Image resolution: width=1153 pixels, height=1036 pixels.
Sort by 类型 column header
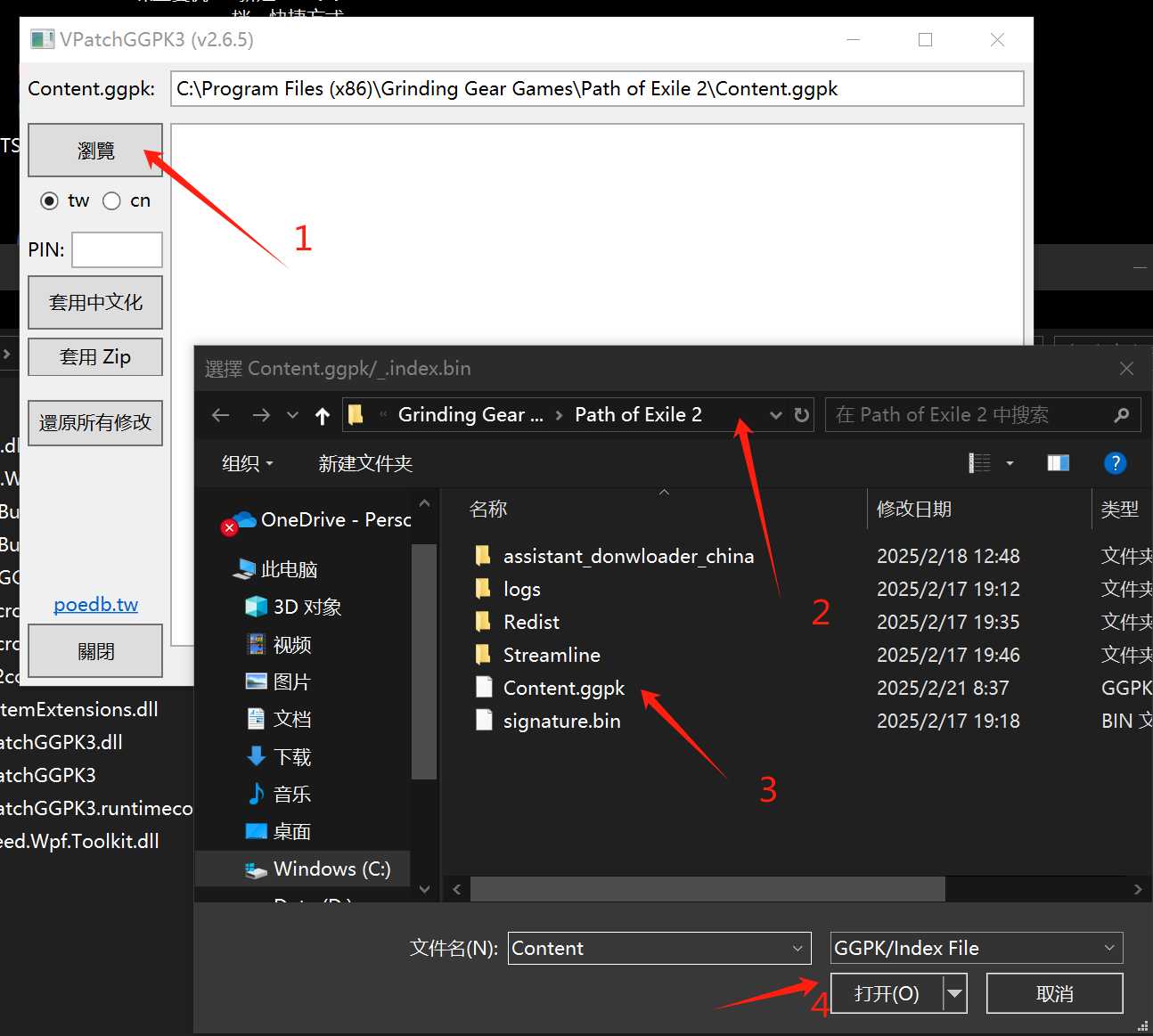click(x=1120, y=510)
